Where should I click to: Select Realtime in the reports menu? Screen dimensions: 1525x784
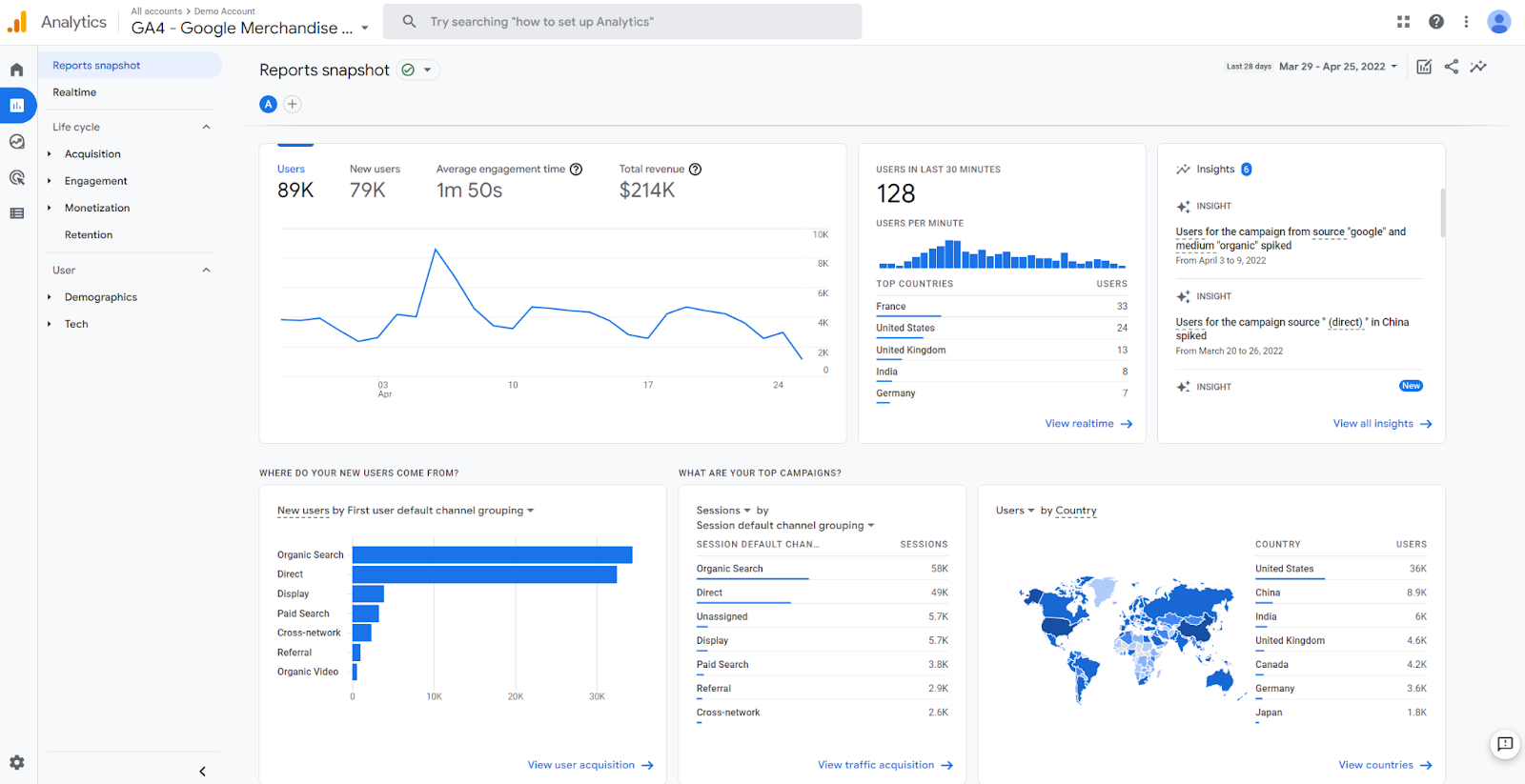coord(74,92)
